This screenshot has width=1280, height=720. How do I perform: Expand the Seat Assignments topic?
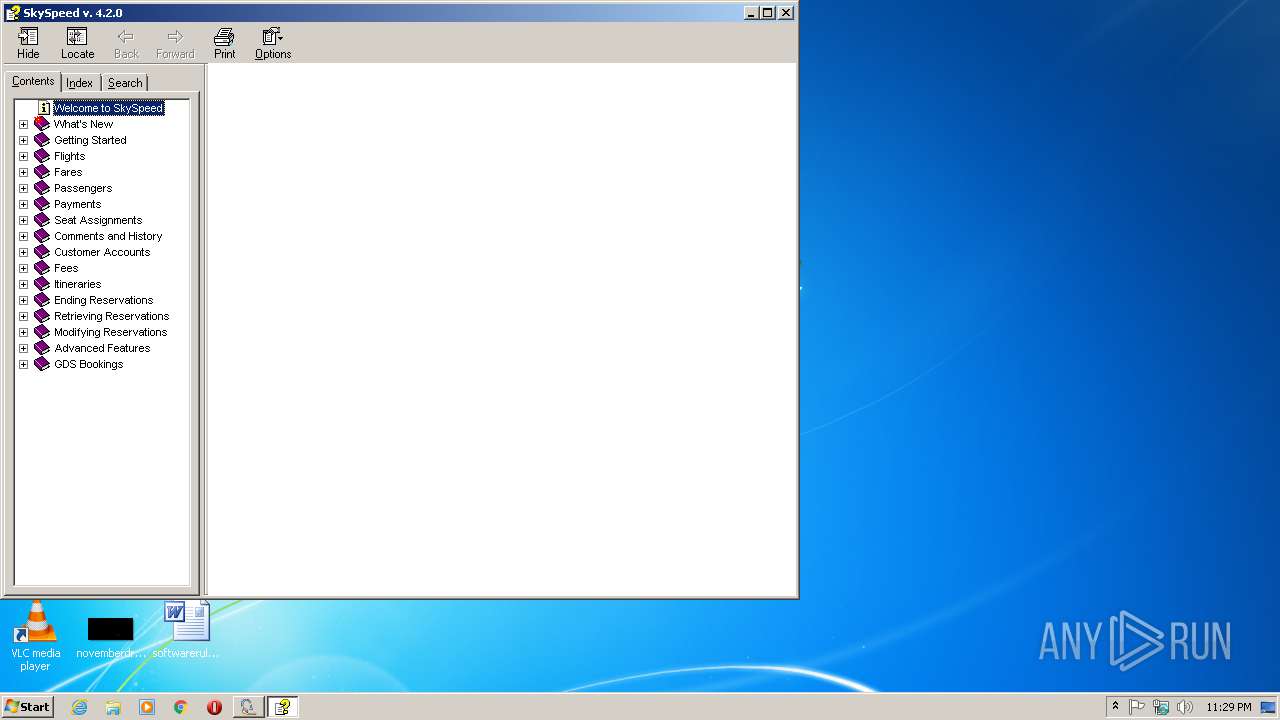23,220
